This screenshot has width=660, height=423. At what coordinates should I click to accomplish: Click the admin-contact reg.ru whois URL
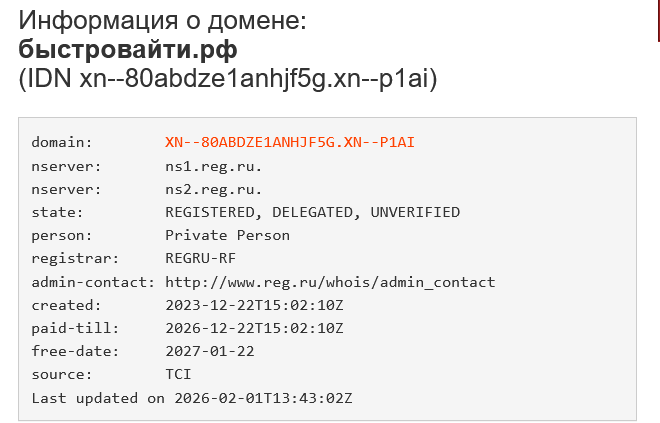click(330, 282)
